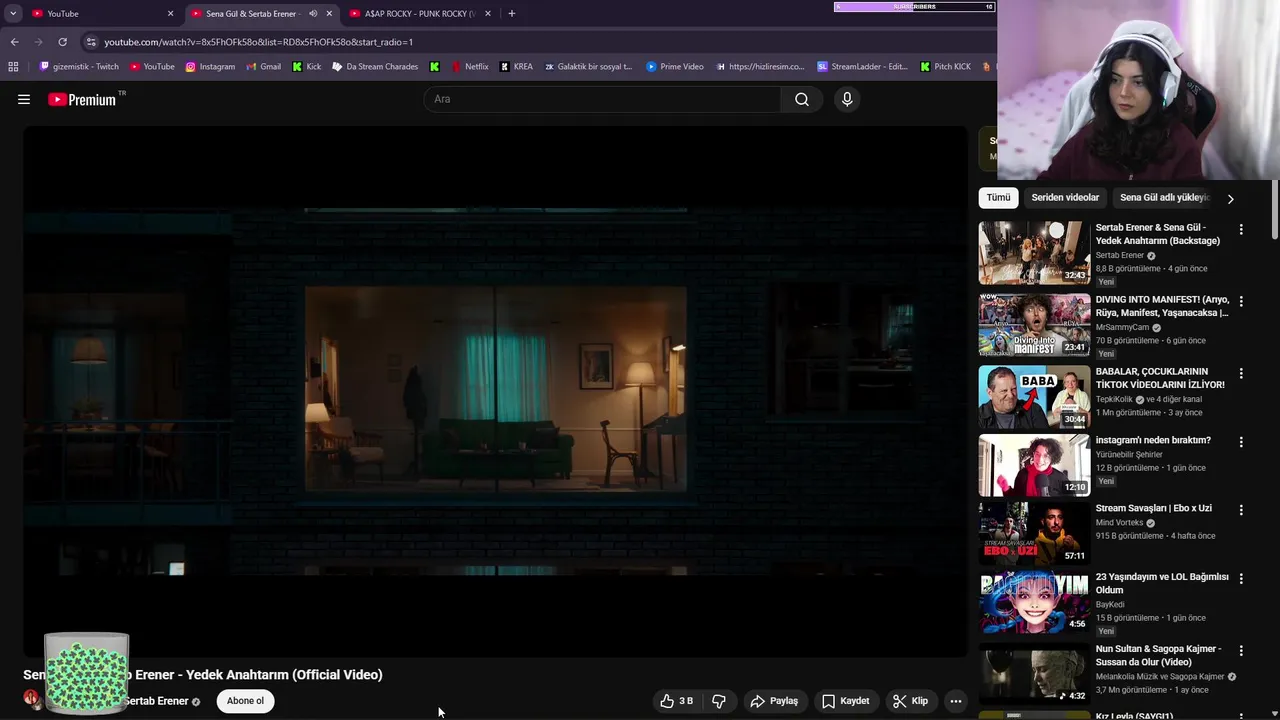Save the video with Kaydet
This screenshot has width=1280, height=720.
click(x=845, y=701)
